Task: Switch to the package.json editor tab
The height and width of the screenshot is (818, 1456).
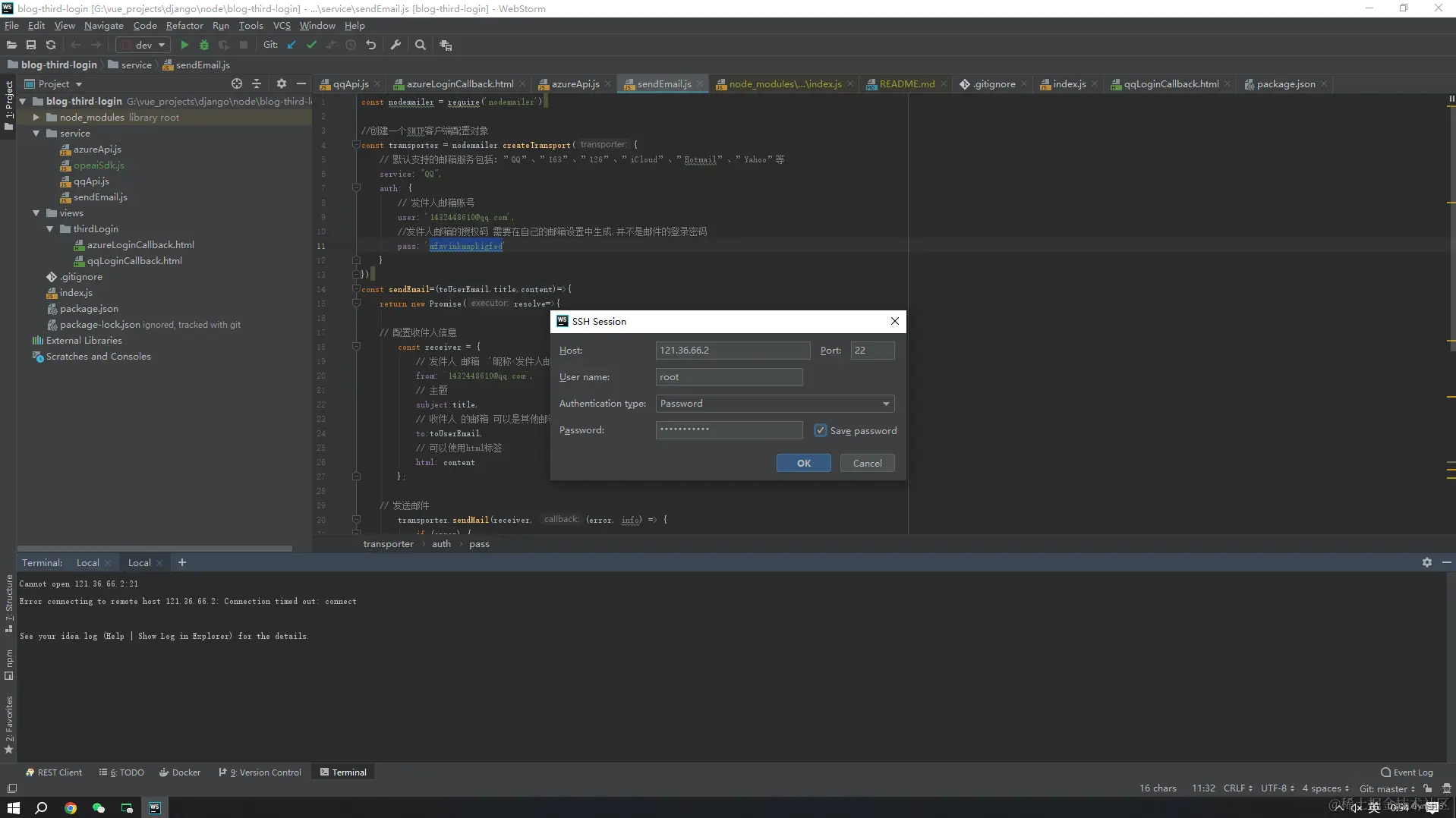Action: pos(1285,84)
